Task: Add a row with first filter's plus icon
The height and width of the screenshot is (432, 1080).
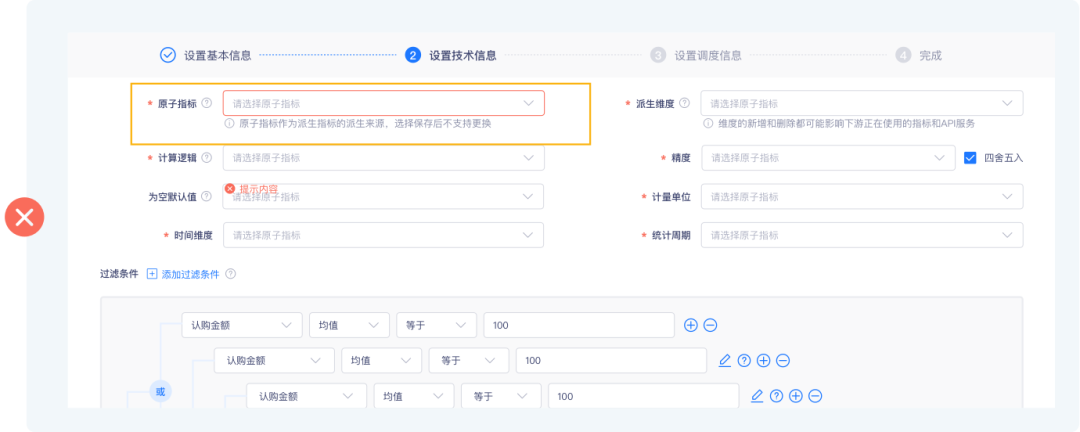Action: point(691,325)
